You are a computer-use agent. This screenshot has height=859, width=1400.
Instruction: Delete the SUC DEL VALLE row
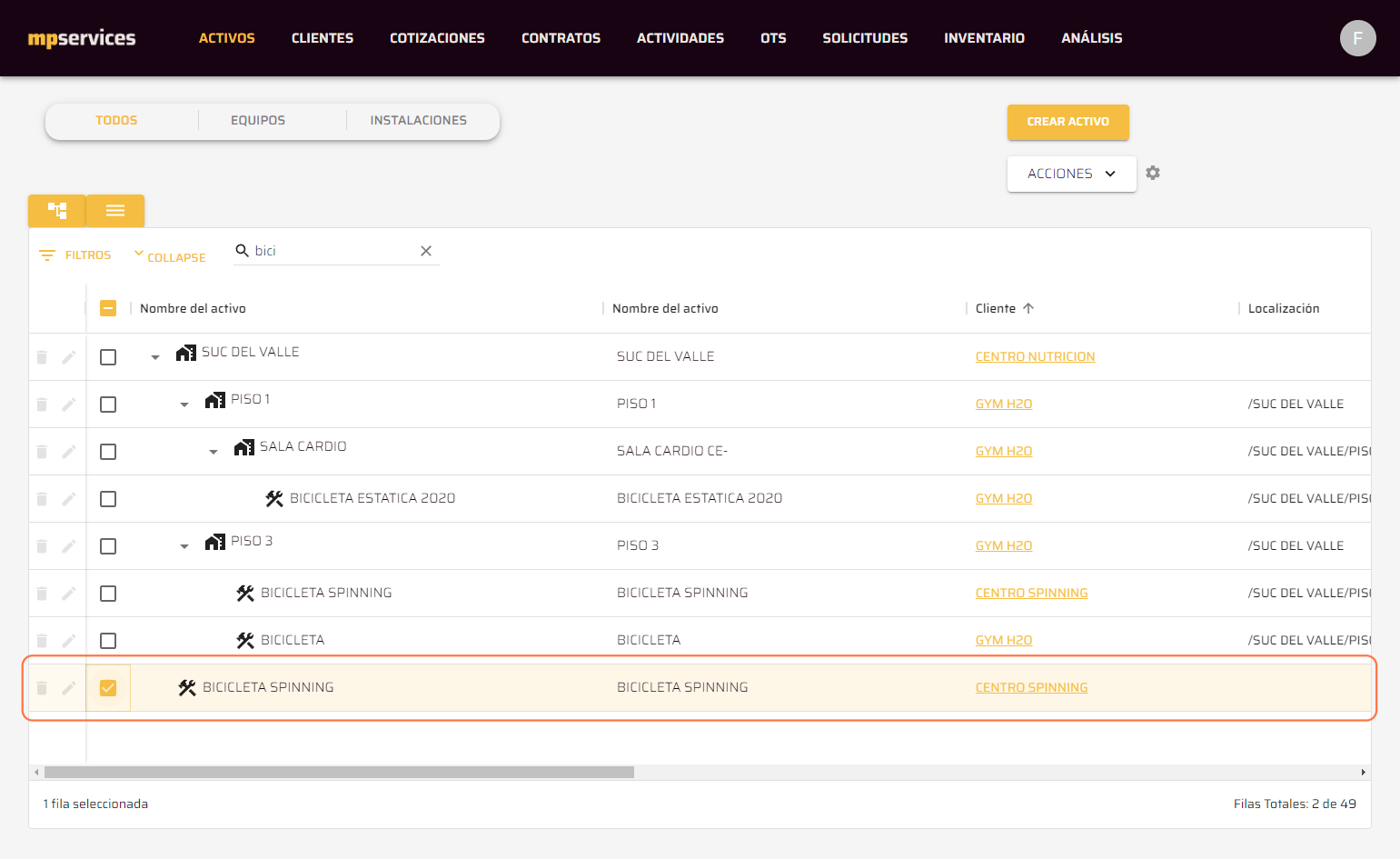(42, 357)
